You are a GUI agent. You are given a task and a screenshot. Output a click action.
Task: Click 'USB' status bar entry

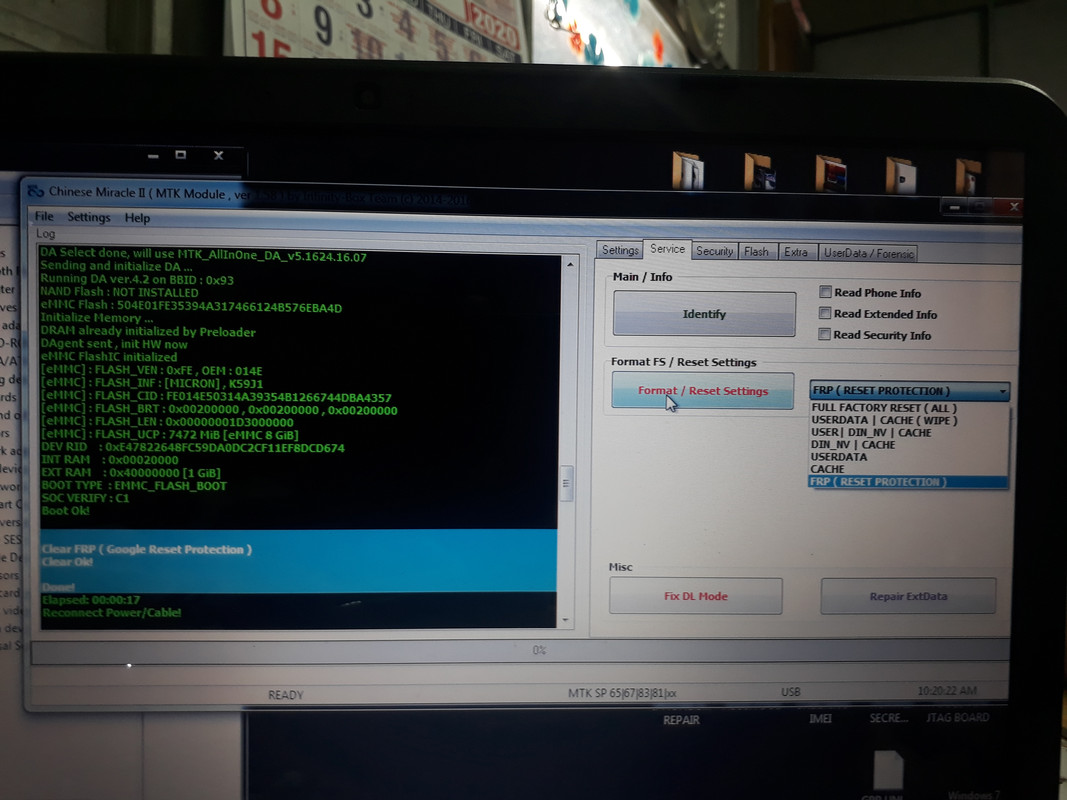coord(791,692)
